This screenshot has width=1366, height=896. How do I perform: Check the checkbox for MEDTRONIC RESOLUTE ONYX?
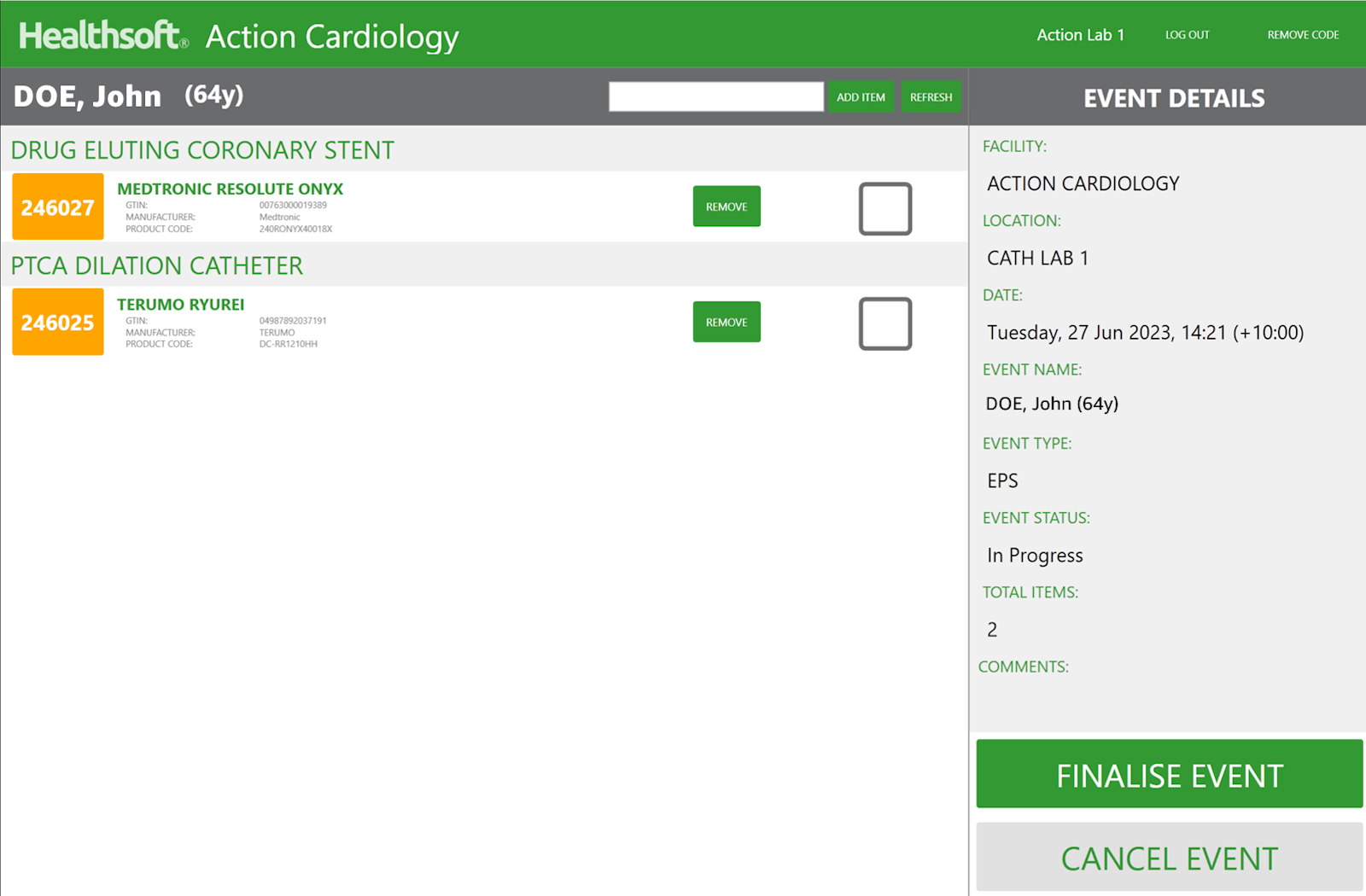click(884, 207)
